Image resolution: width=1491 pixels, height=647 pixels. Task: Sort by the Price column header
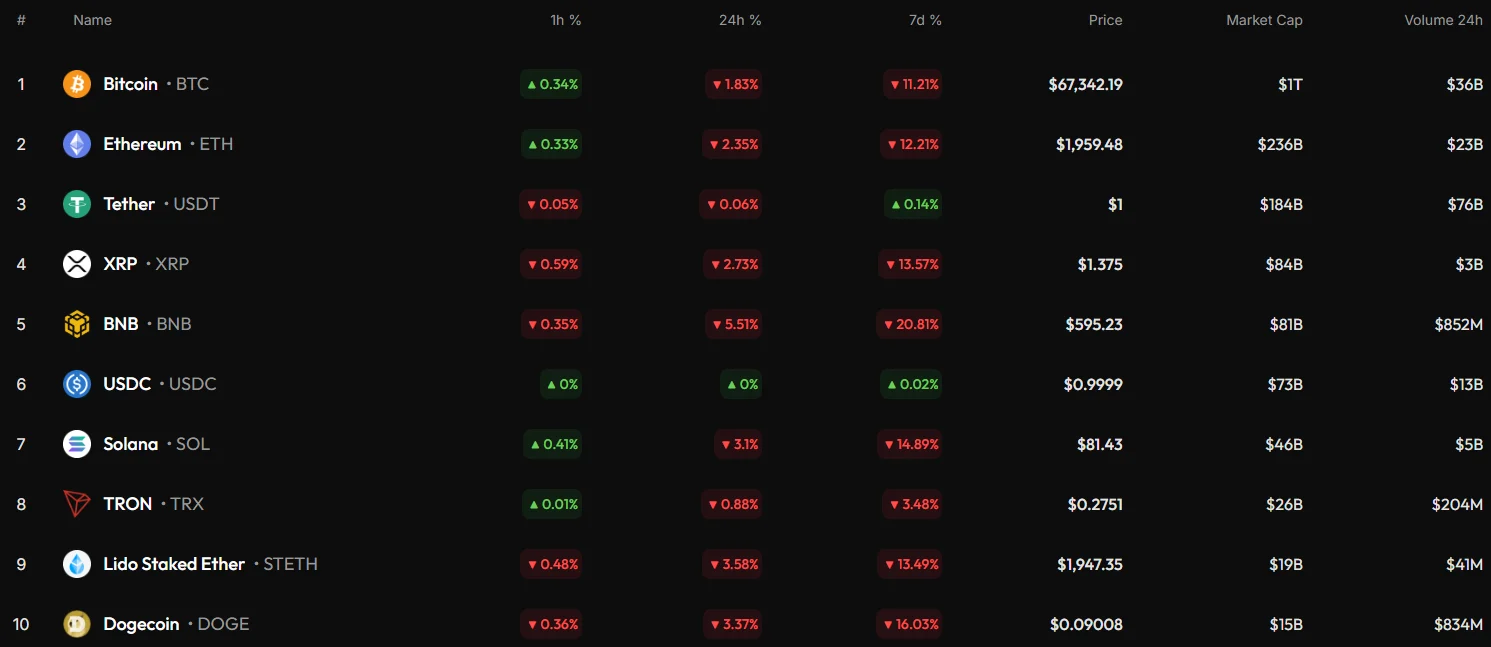pyautogui.click(x=1105, y=20)
